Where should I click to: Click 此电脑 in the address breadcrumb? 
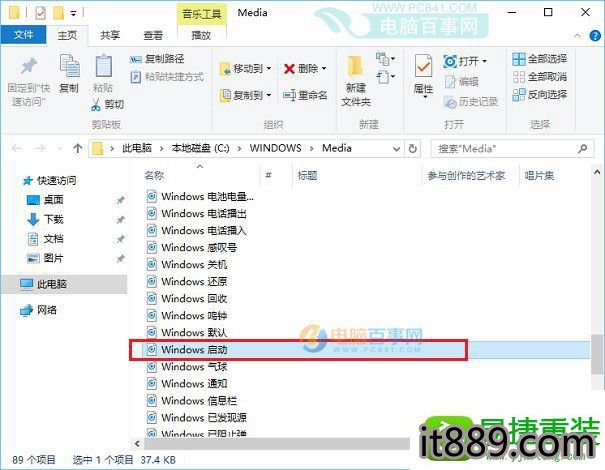(x=137, y=149)
